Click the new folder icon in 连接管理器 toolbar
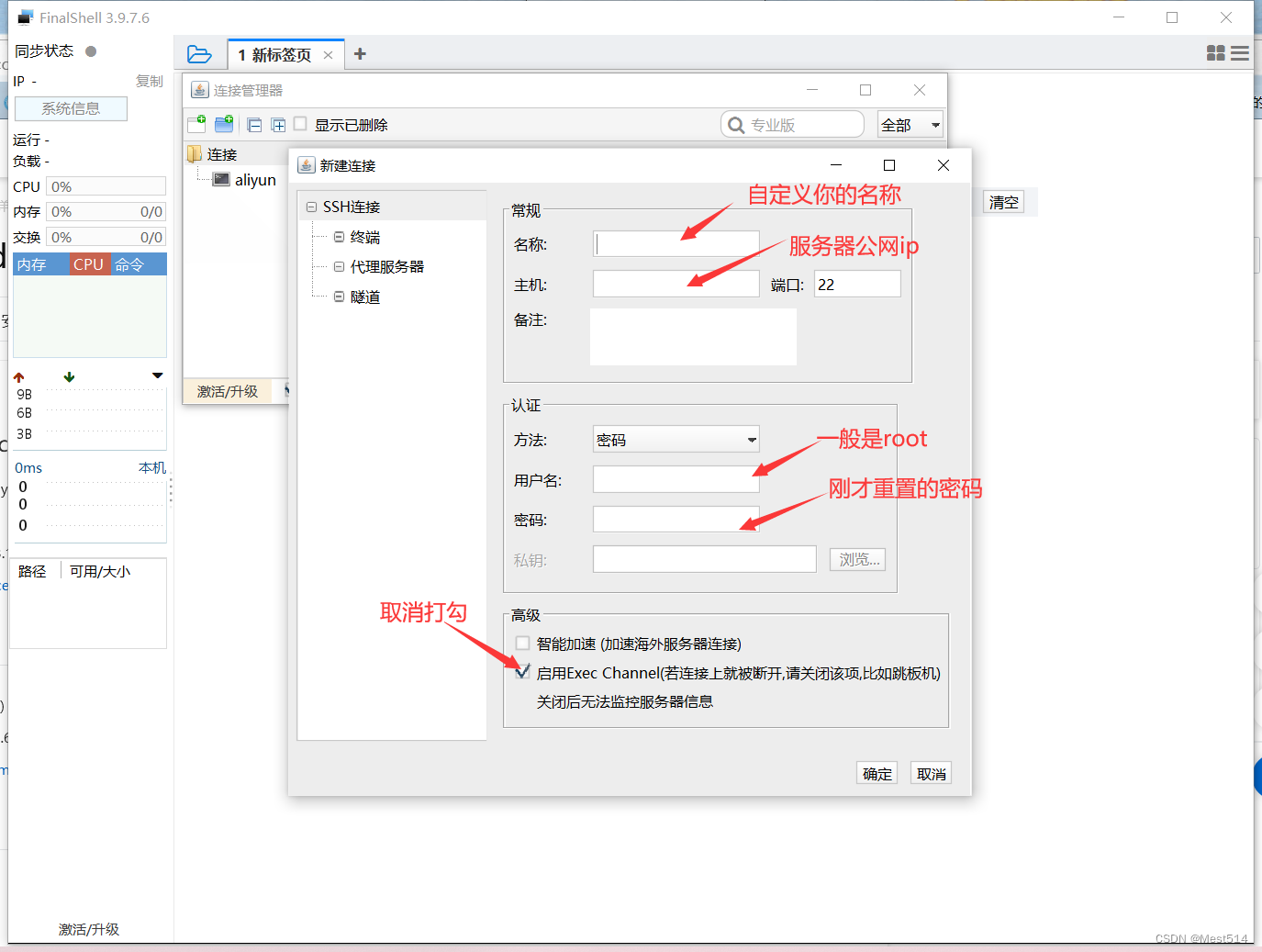 click(x=223, y=124)
